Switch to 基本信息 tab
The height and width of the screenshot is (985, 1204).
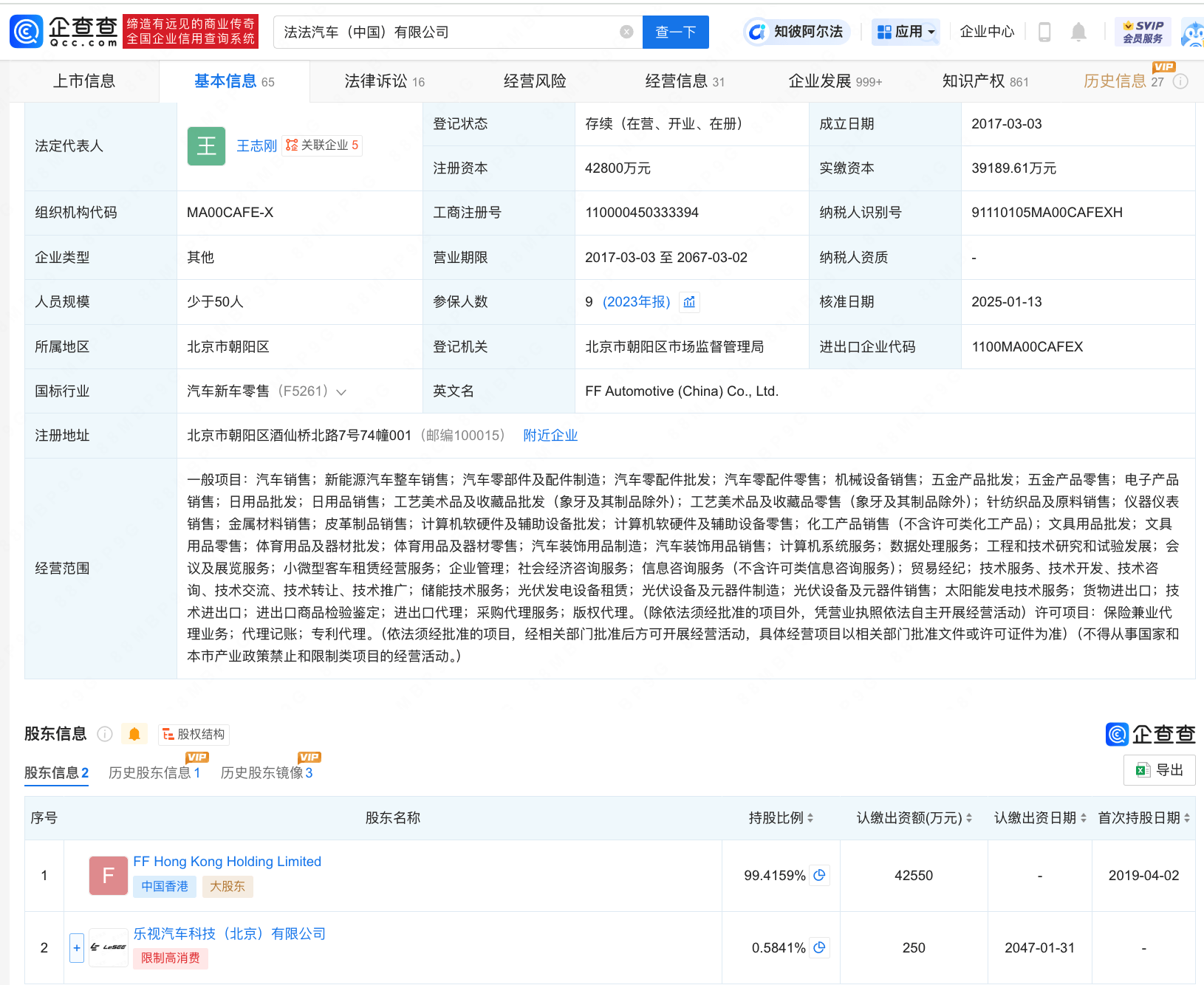click(234, 81)
